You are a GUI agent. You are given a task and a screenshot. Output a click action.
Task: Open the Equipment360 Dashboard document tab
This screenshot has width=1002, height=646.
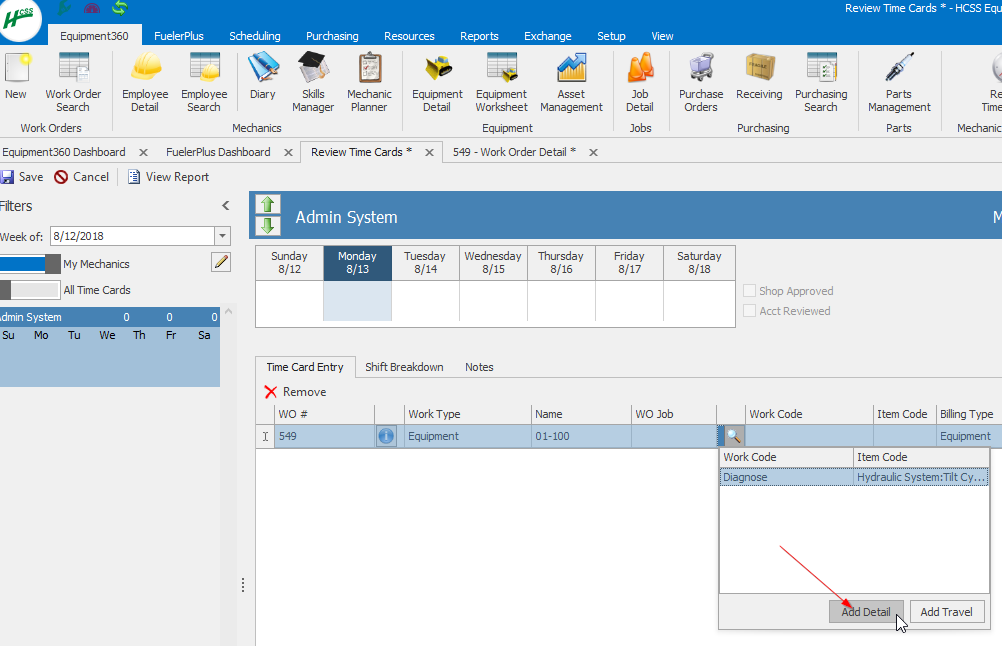click(64, 152)
